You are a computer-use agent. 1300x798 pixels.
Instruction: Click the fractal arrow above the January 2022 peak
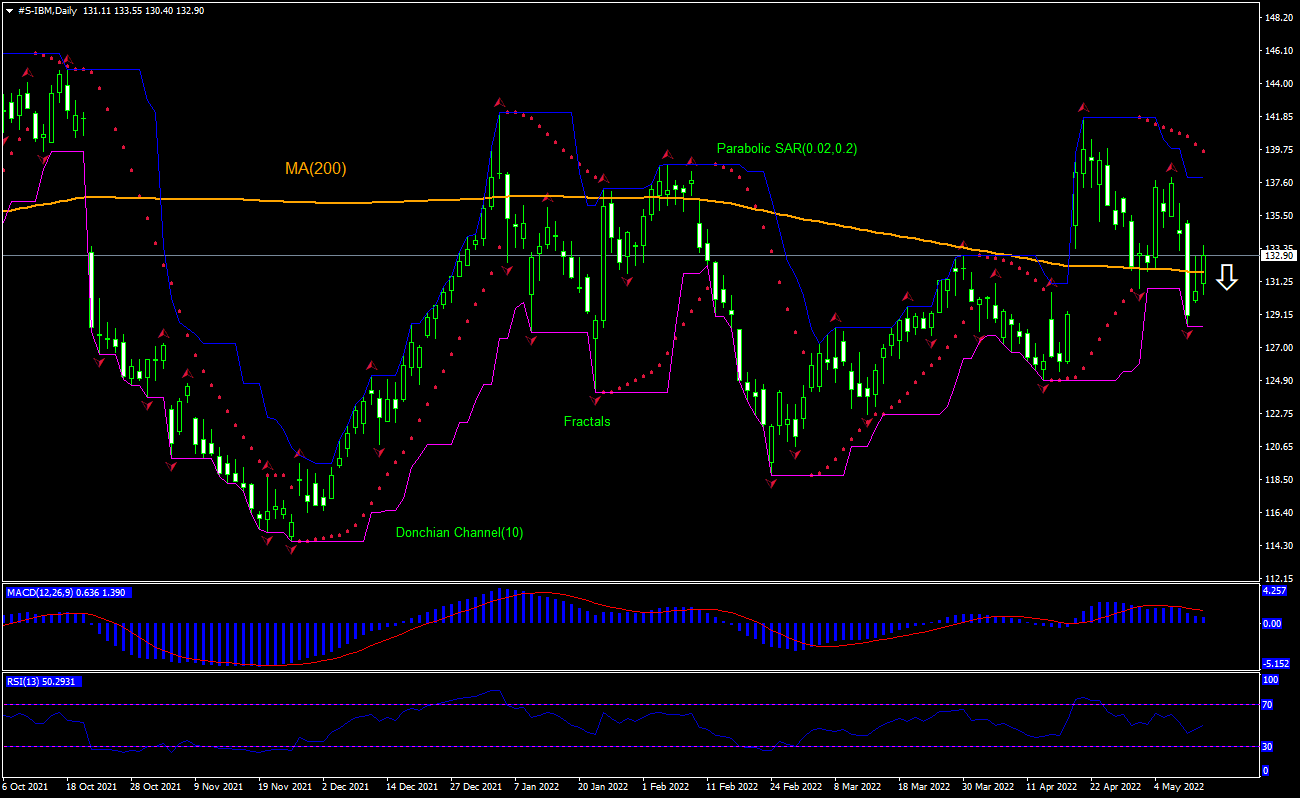pyautogui.click(x=498, y=103)
